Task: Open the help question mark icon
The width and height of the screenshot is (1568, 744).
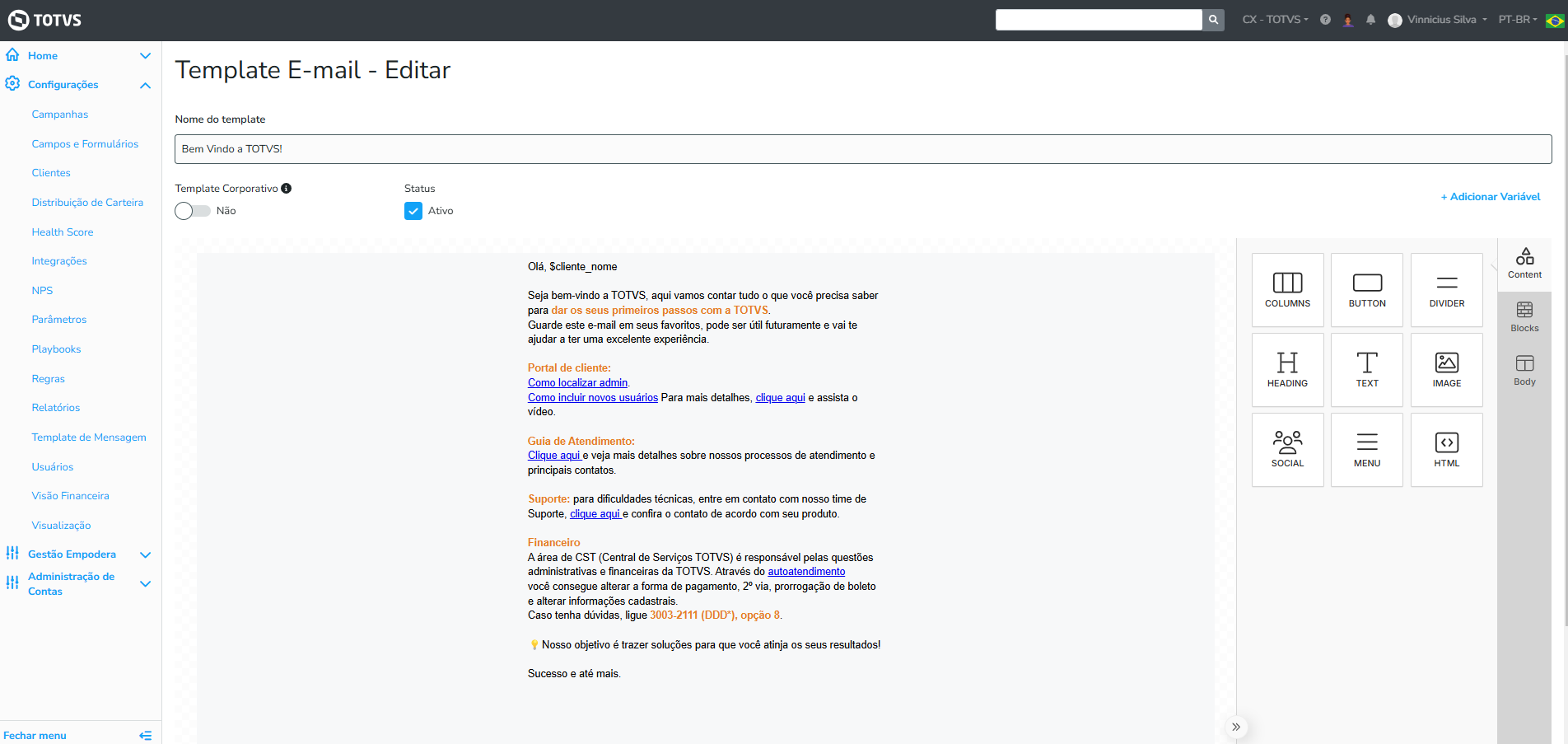Action: (x=1325, y=20)
